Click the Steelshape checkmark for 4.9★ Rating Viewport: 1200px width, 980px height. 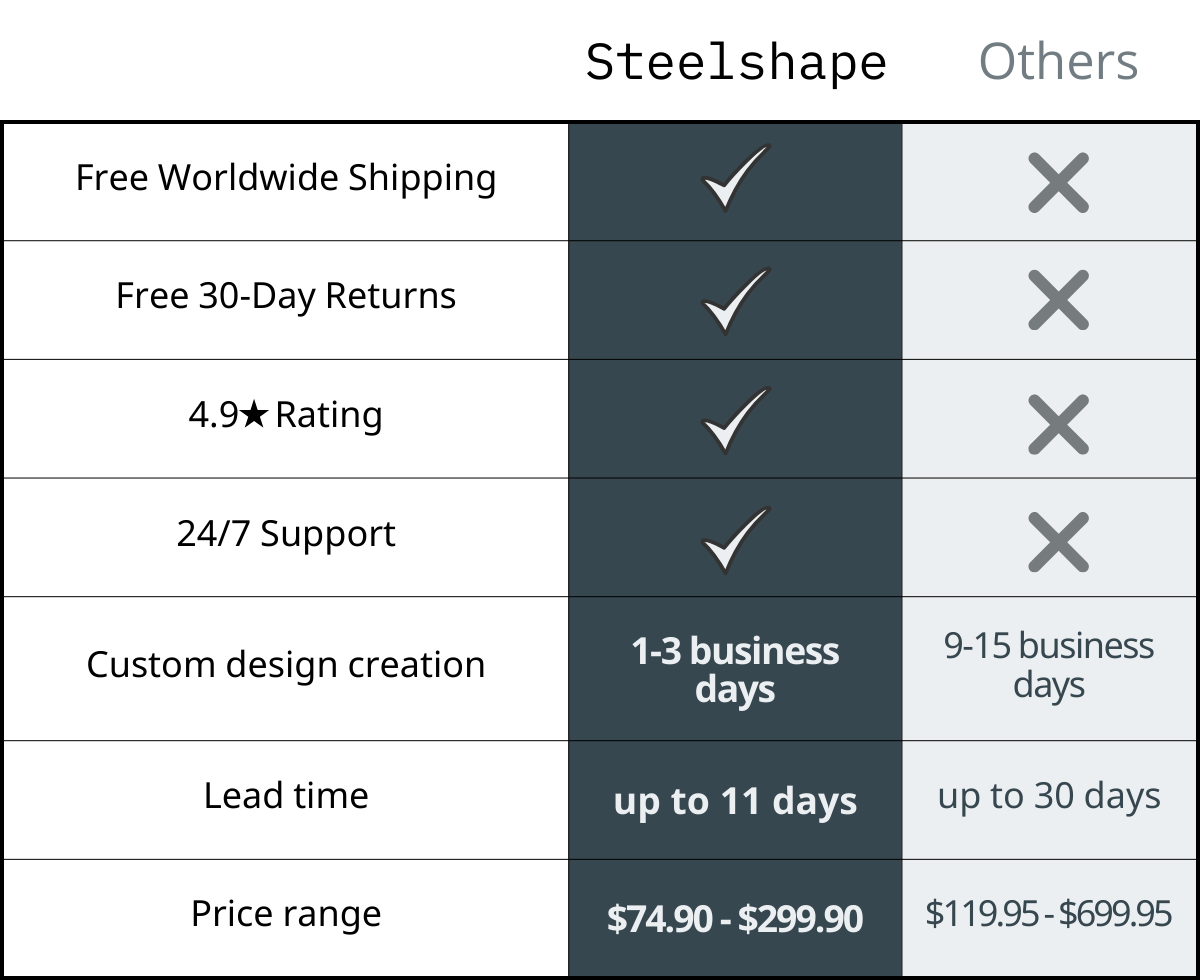pos(736,420)
